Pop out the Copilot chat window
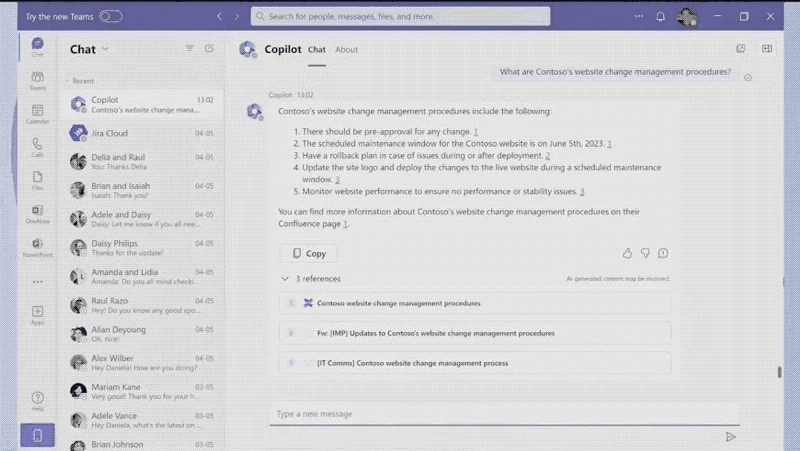The image size is (800, 451). 741,48
